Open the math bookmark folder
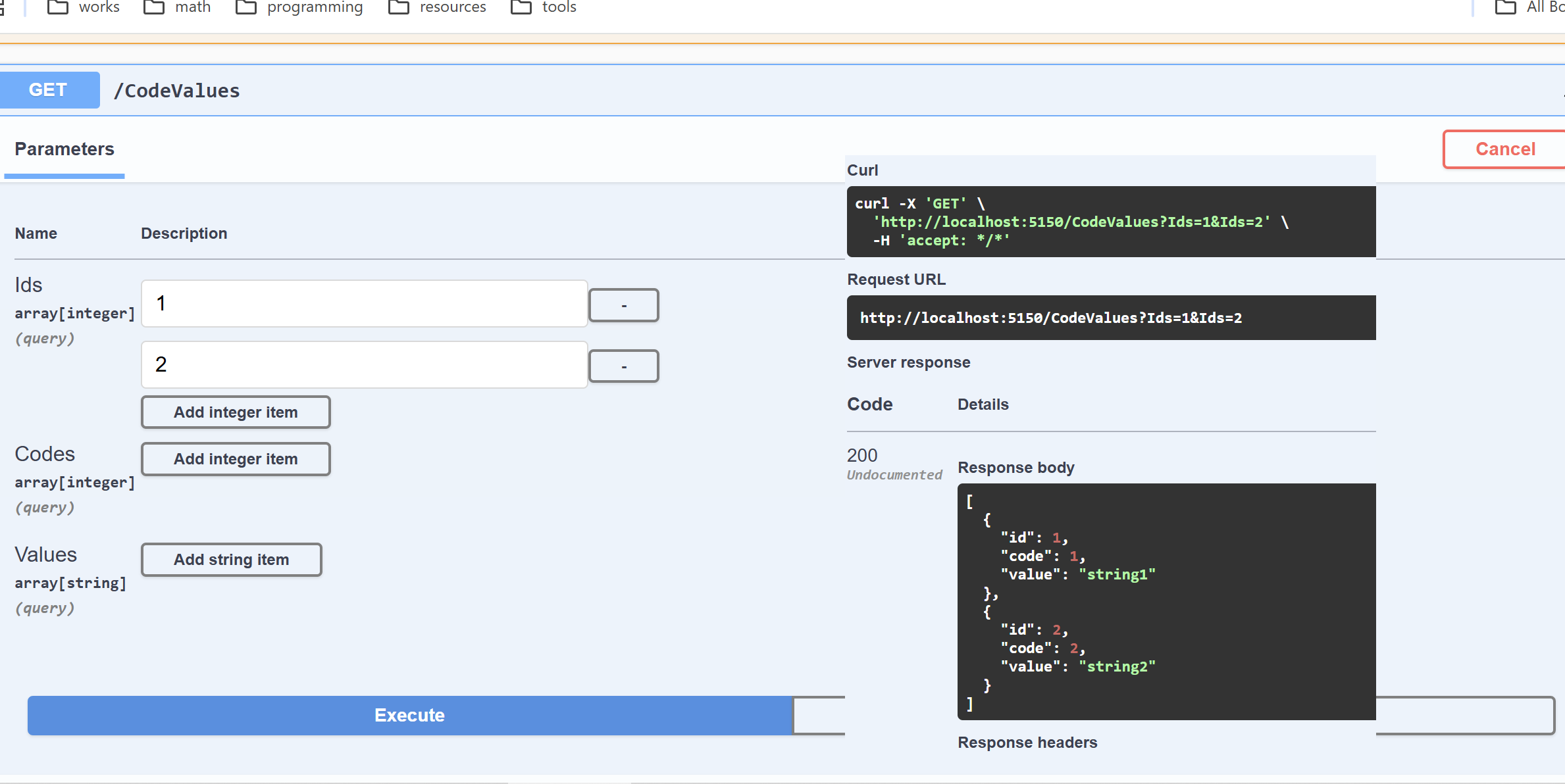This screenshot has width=1565, height=784. (x=178, y=7)
